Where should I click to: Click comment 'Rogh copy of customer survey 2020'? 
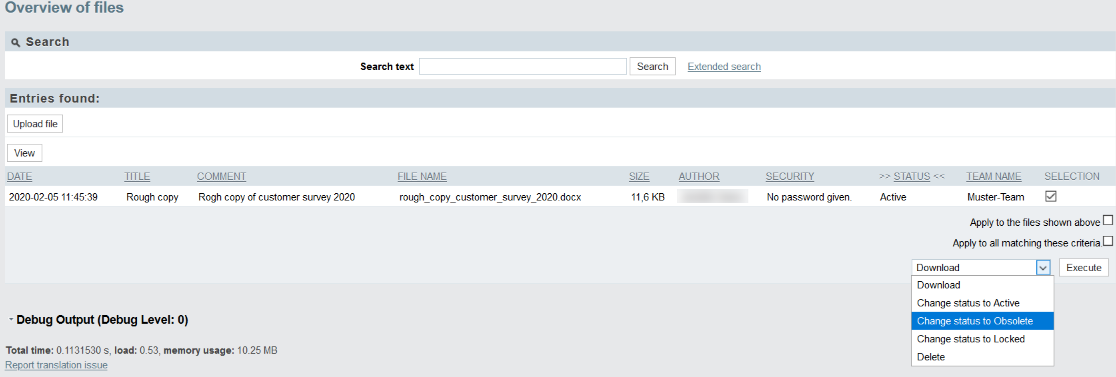276,197
